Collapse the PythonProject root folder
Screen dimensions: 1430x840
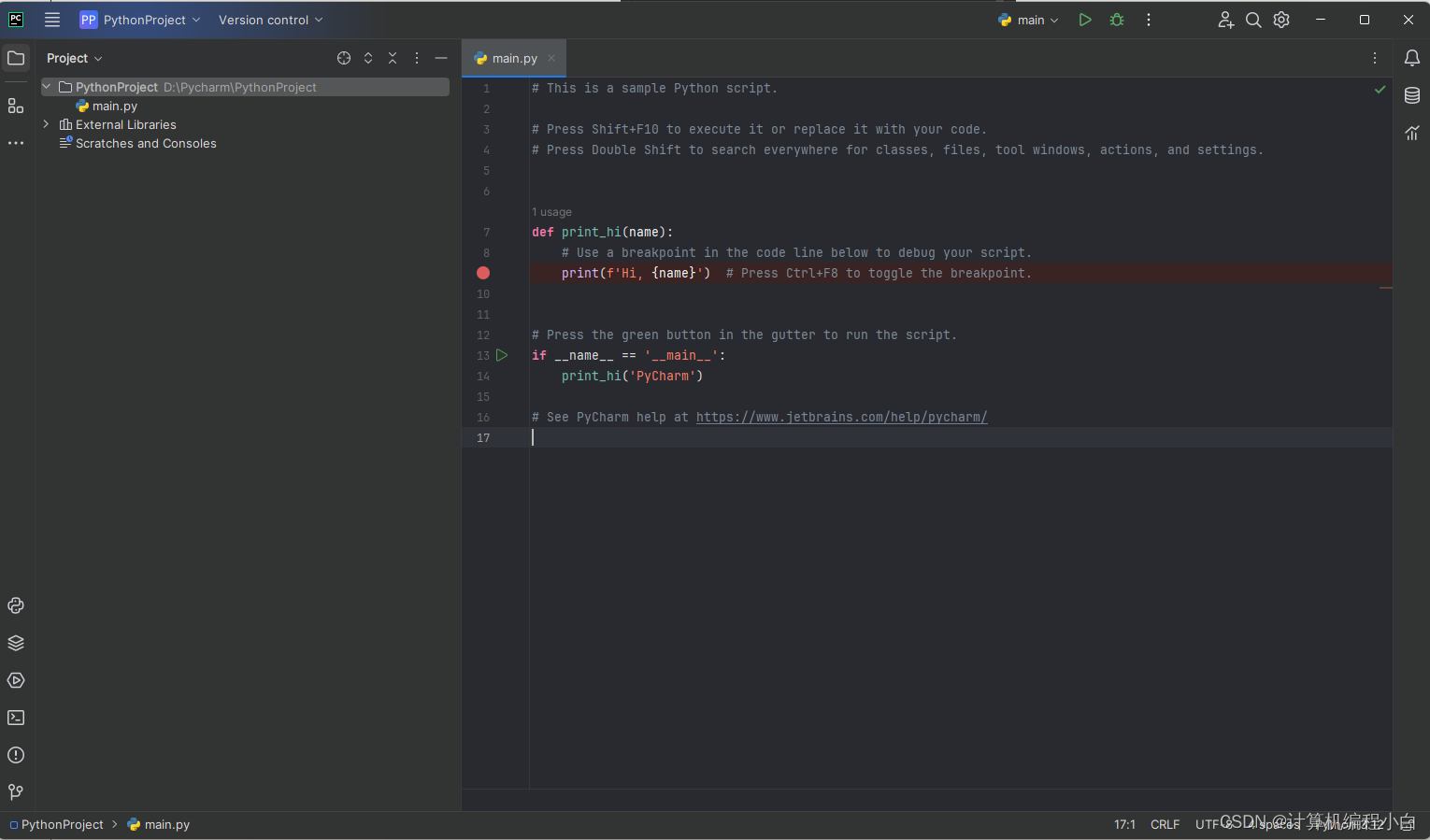(47, 87)
